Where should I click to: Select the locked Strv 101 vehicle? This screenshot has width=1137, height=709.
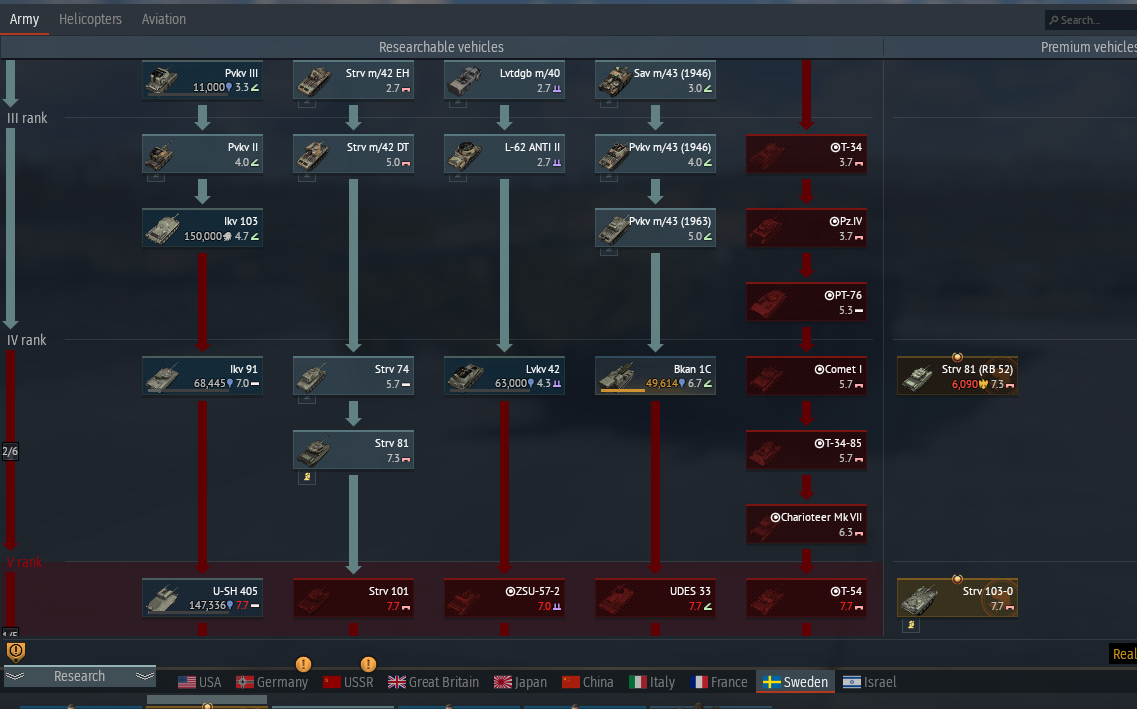[353, 597]
